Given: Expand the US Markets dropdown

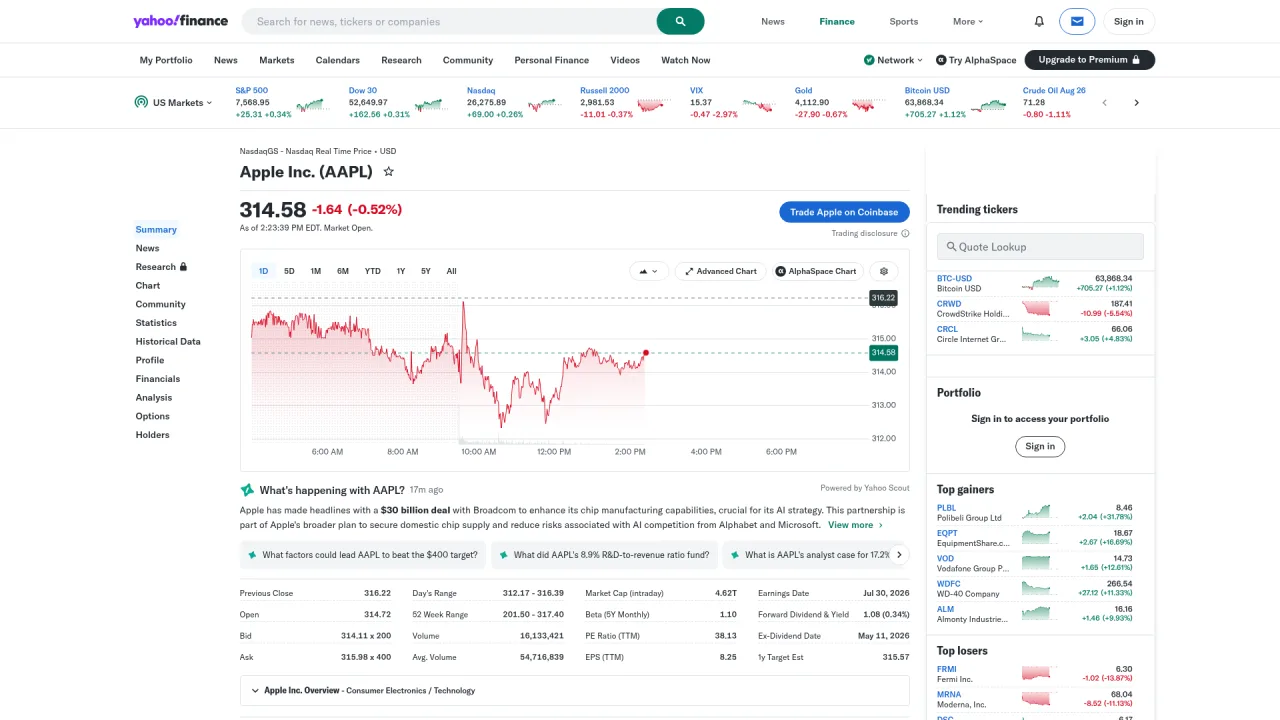Looking at the screenshot, I should tap(173, 103).
